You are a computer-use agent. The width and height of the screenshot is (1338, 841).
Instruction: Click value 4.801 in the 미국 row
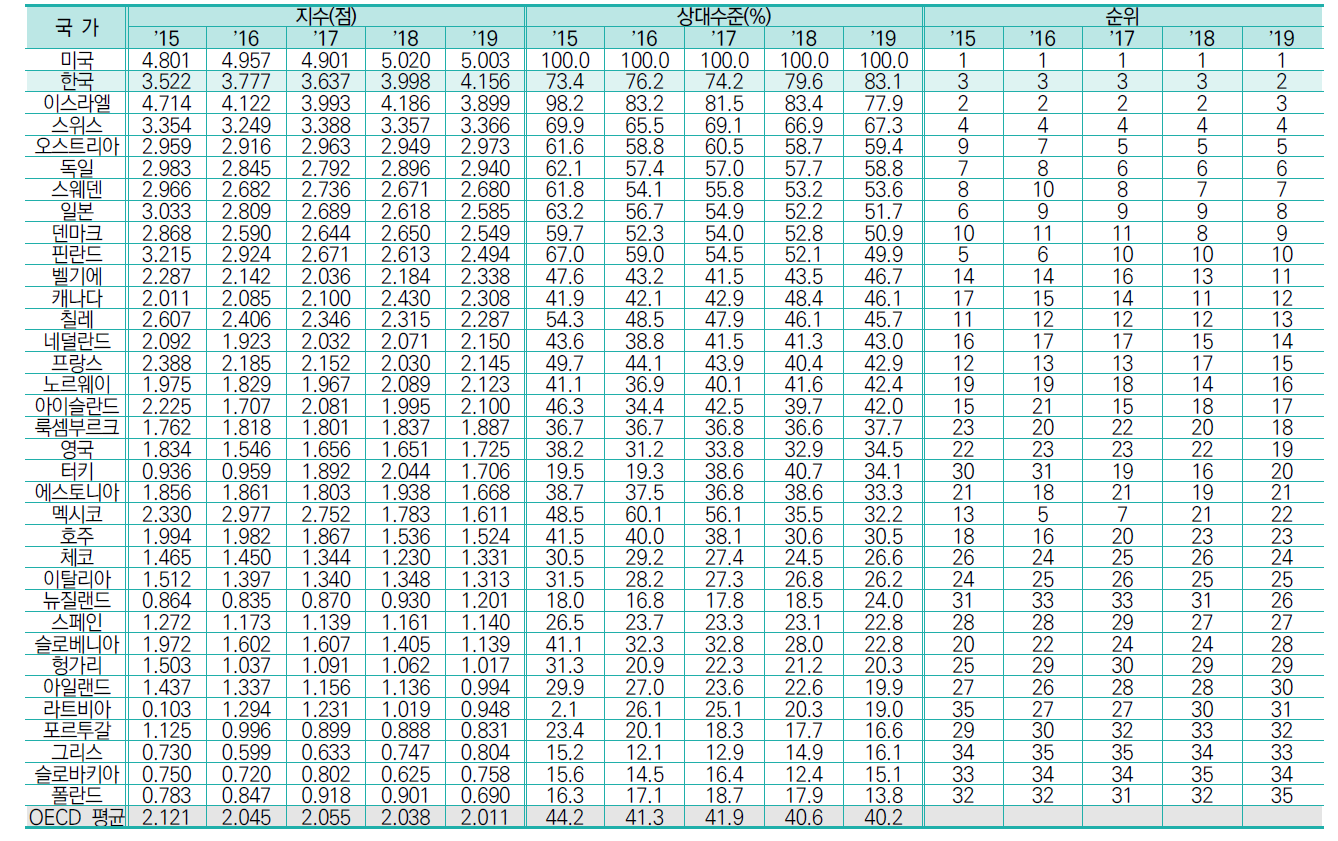point(167,60)
